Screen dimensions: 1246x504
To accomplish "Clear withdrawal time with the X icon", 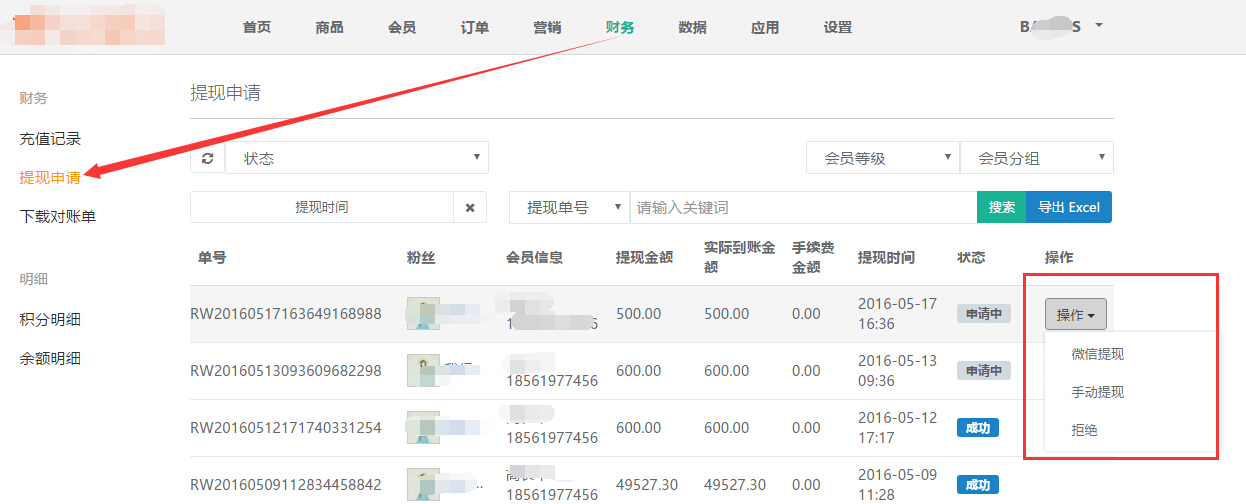I will [x=470, y=208].
